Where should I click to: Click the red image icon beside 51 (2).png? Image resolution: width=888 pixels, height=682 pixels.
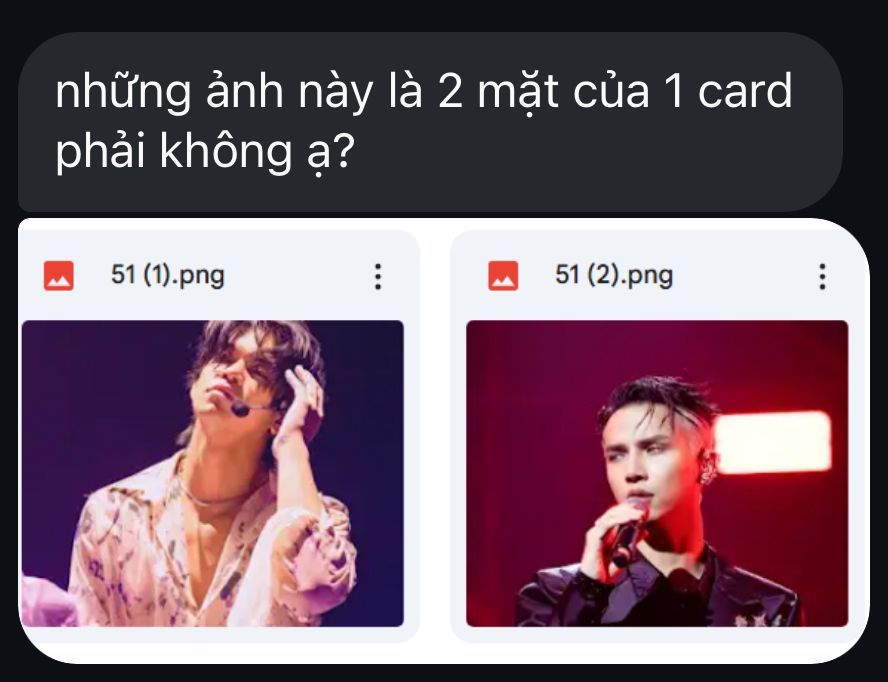[x=503, y=276]
